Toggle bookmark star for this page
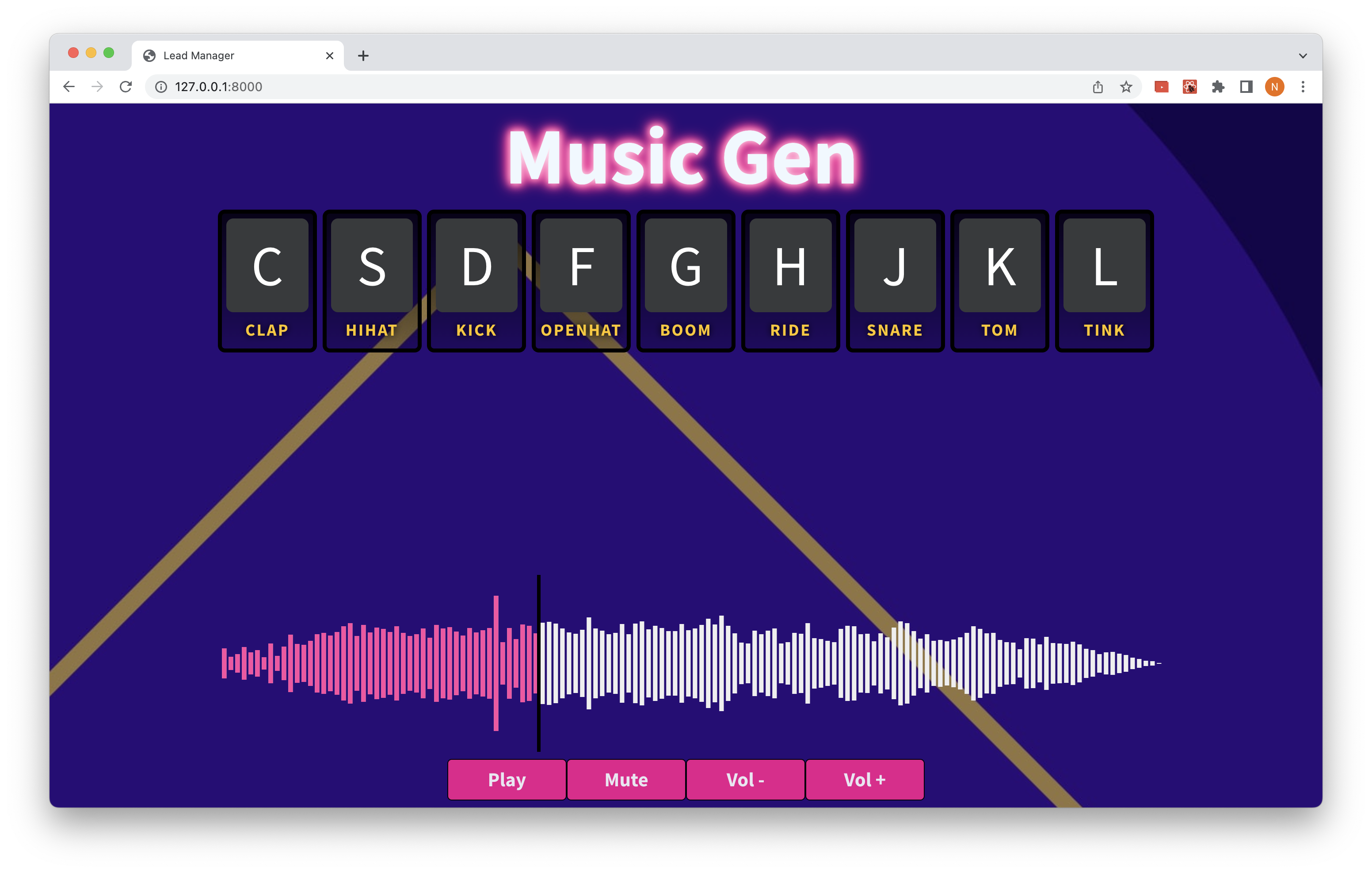1372x873 pixels. point(1125,87)
